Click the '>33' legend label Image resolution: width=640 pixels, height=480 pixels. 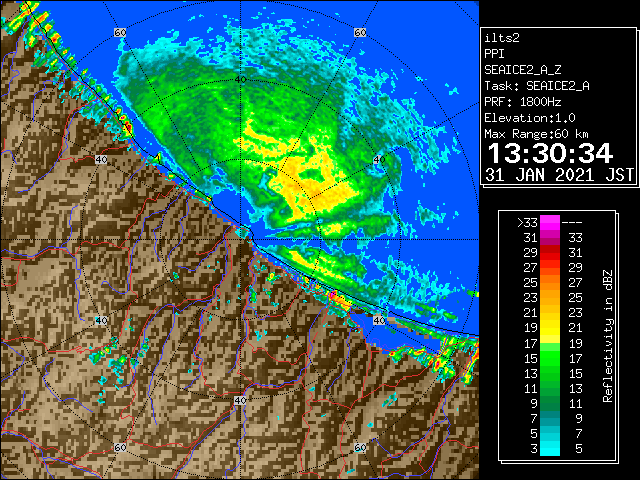click(x=528, y=222)
